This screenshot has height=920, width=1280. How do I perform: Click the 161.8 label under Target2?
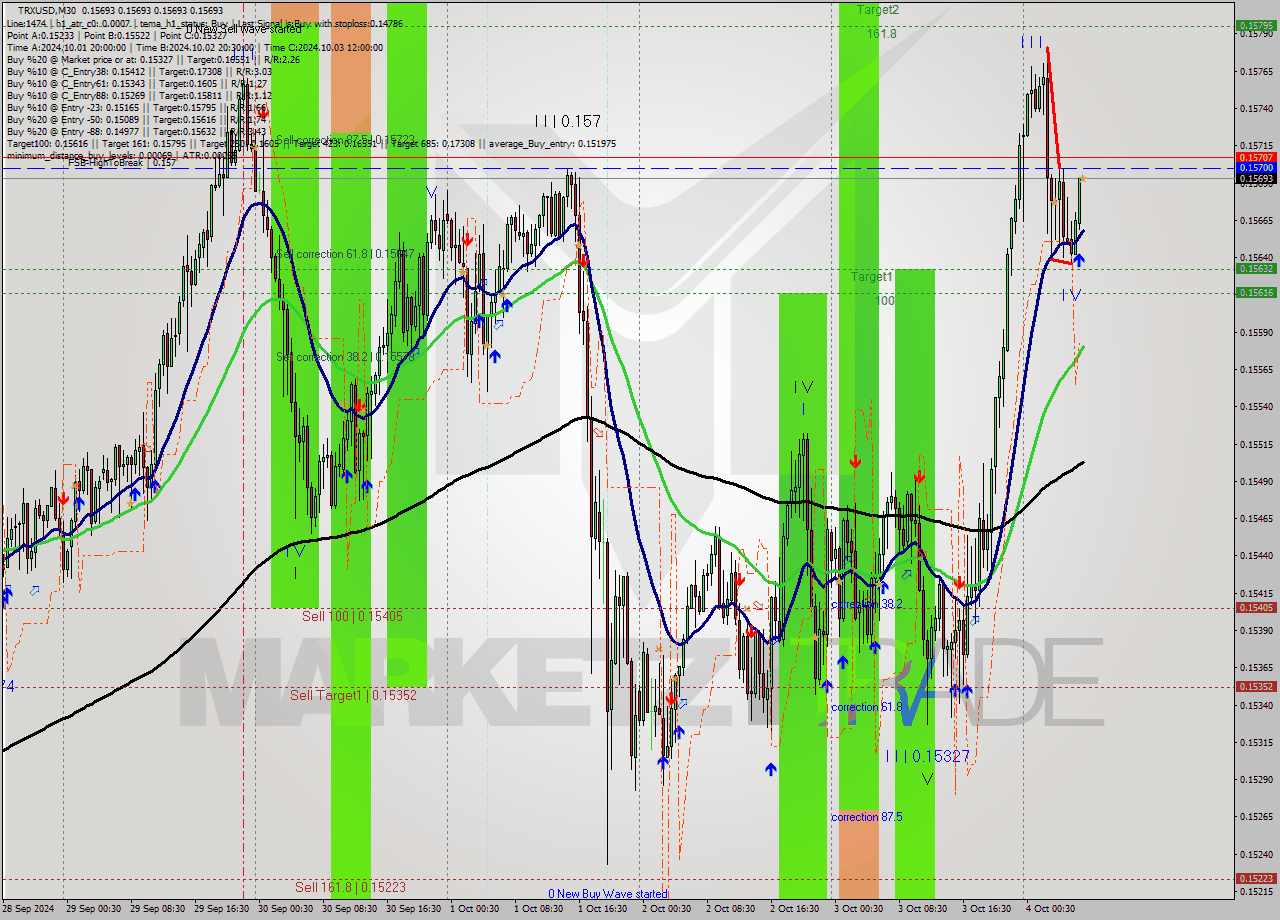coord(881,33)
